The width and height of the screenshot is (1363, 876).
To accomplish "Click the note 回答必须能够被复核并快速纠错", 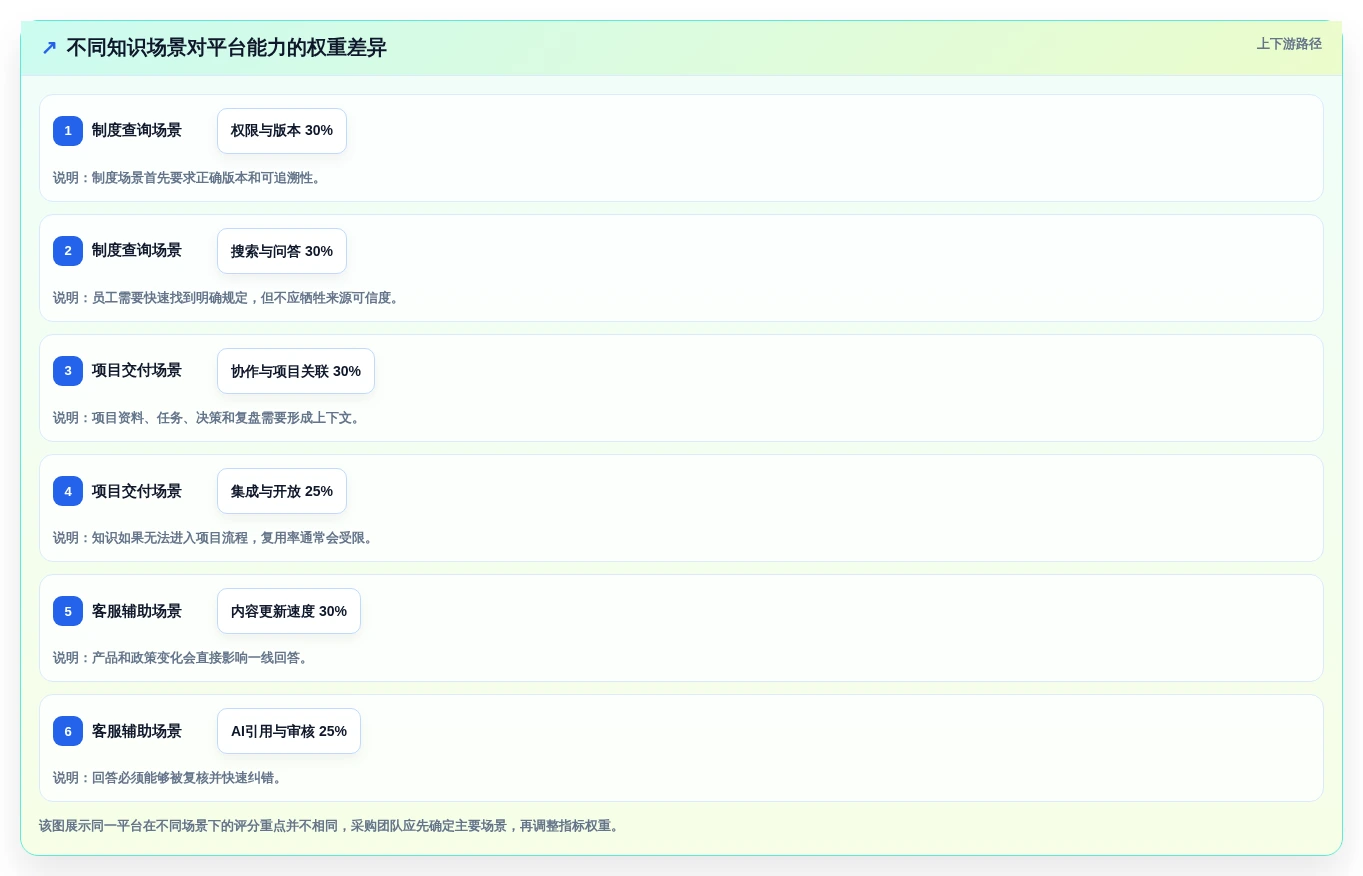I will click(169, 778).
